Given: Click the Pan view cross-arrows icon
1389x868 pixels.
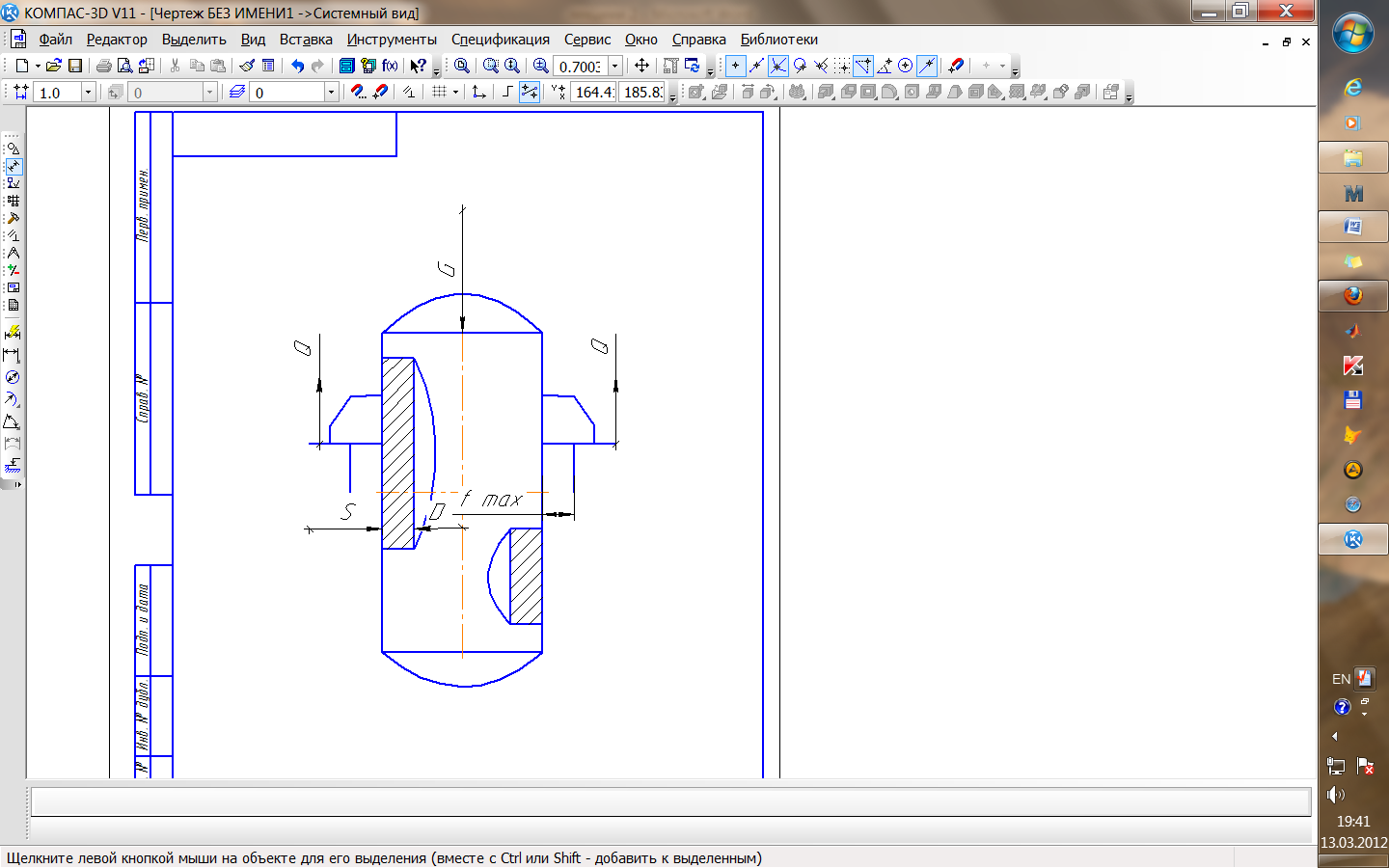Looking at the screenshot, I should tap(641, 66).
